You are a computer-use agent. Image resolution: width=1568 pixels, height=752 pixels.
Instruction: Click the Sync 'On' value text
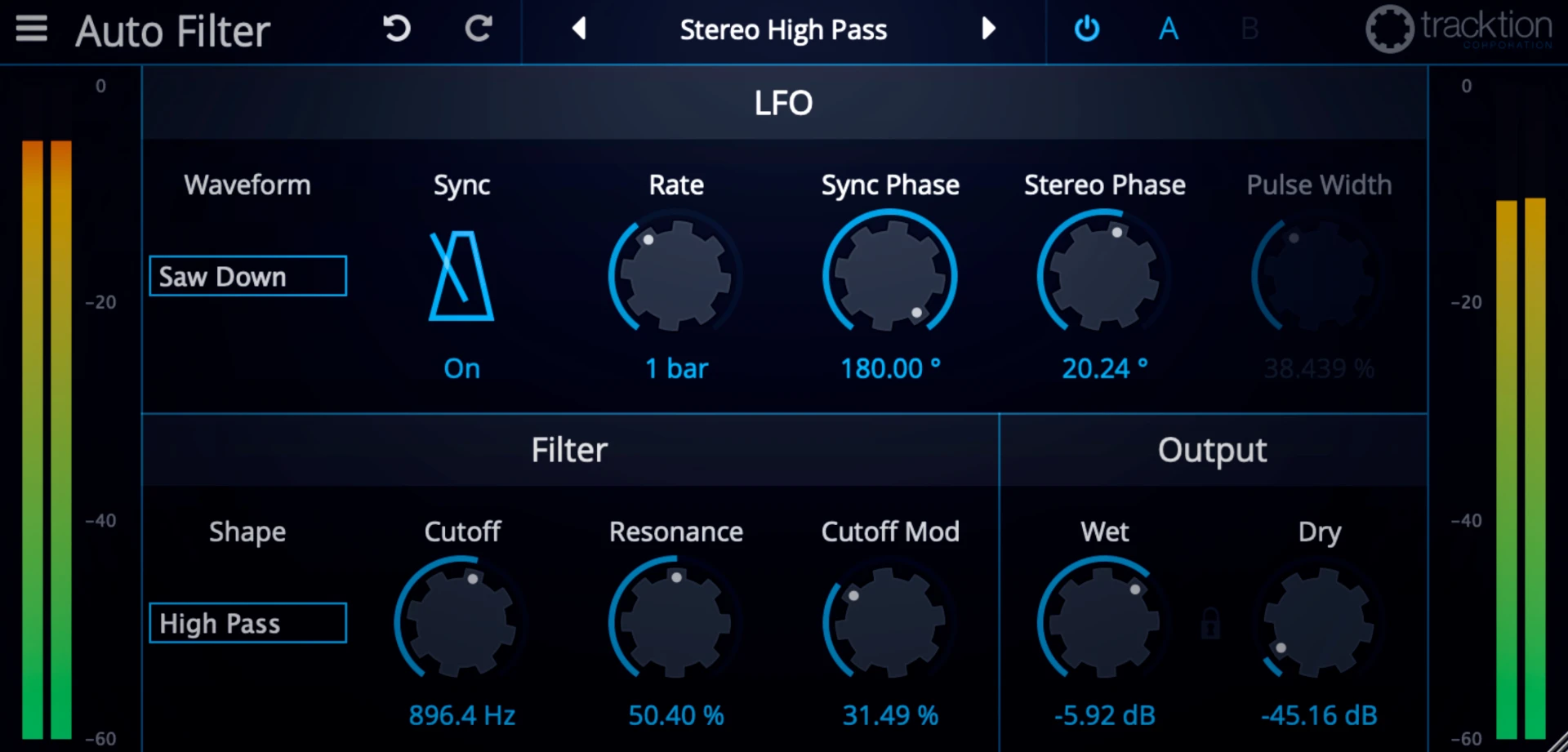(x=461, y=368)
